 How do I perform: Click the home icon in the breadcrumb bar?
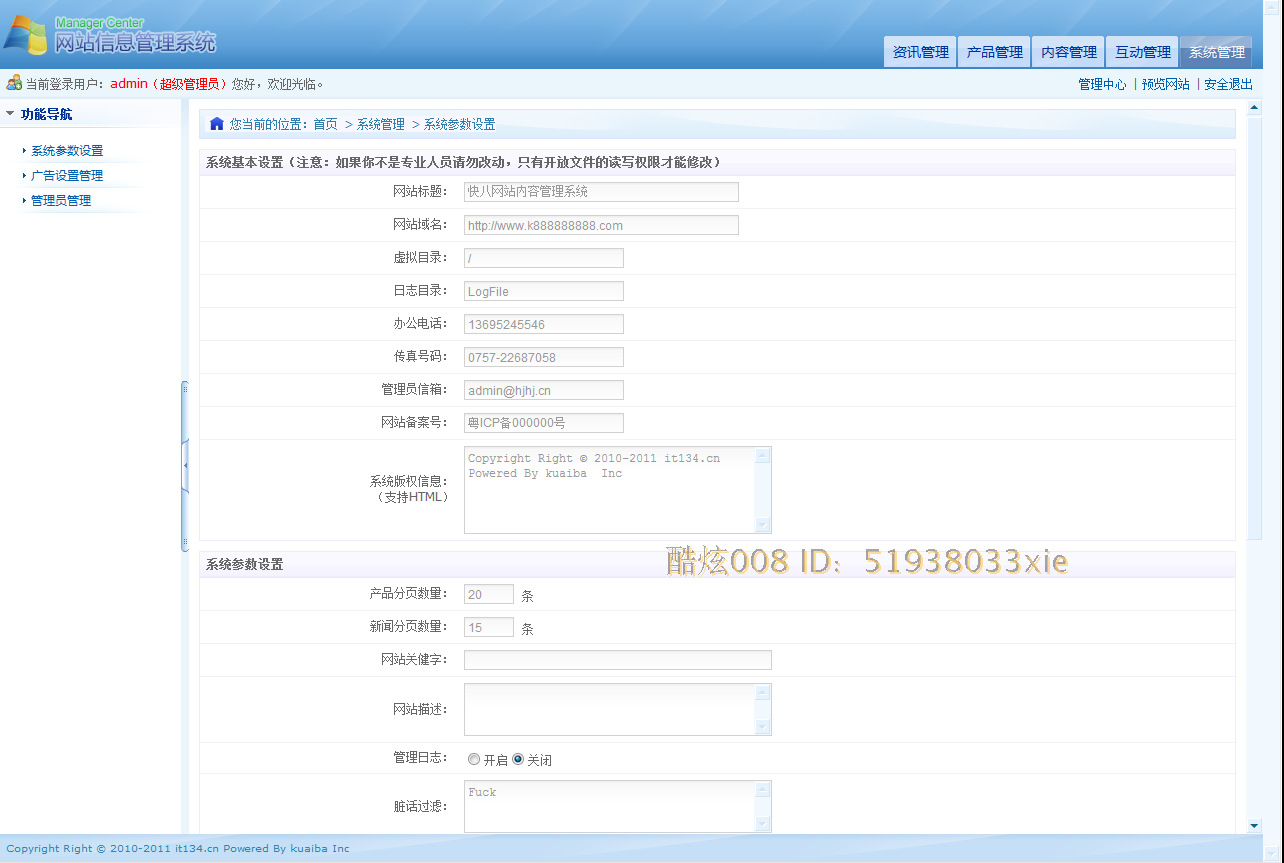point(217,123)
